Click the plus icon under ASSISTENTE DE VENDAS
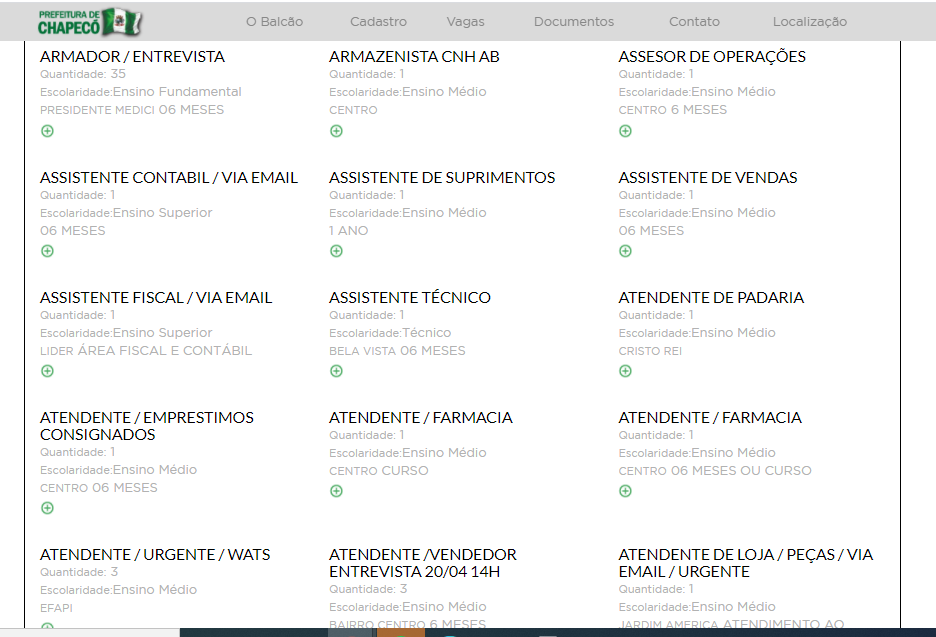Viewport: 936px width, 637px height. tap(625, 251)
